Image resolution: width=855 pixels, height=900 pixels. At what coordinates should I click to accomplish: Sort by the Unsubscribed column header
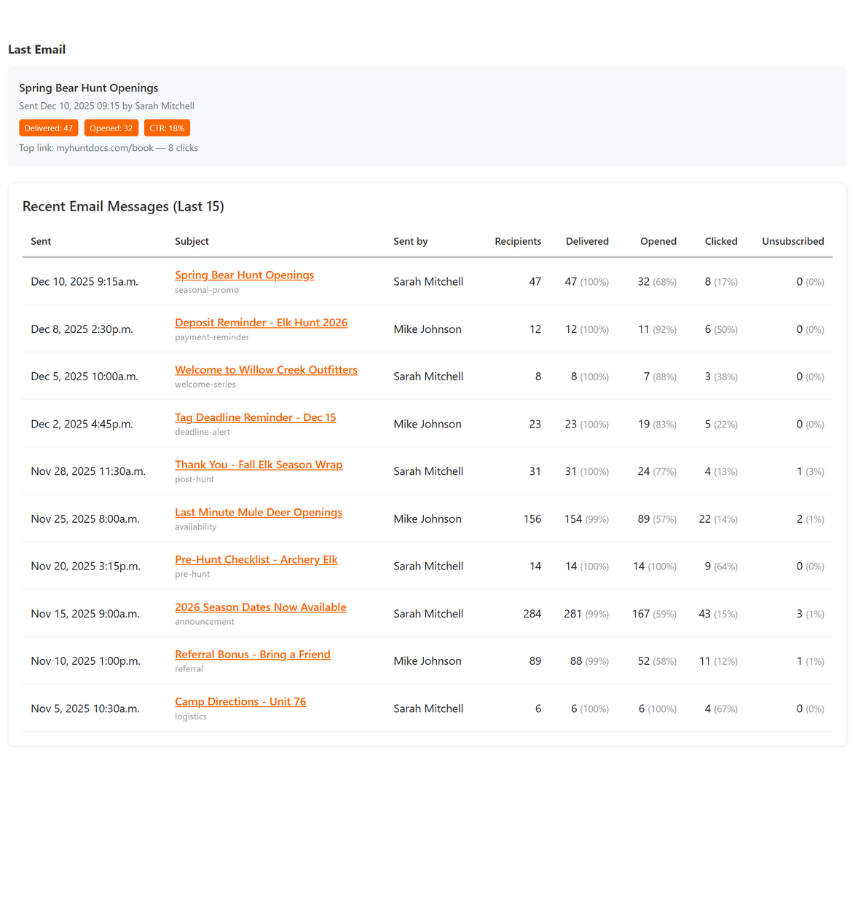(793, 241)
